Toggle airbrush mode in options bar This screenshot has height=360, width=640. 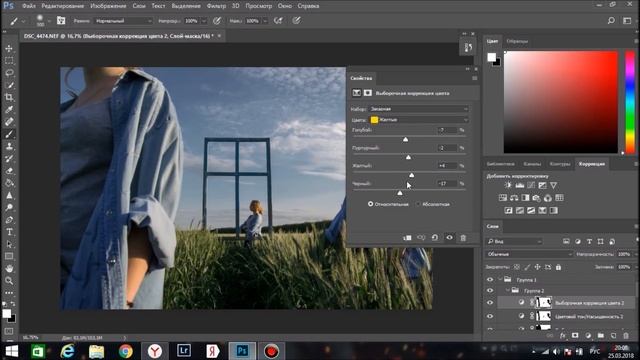(278, 20)
